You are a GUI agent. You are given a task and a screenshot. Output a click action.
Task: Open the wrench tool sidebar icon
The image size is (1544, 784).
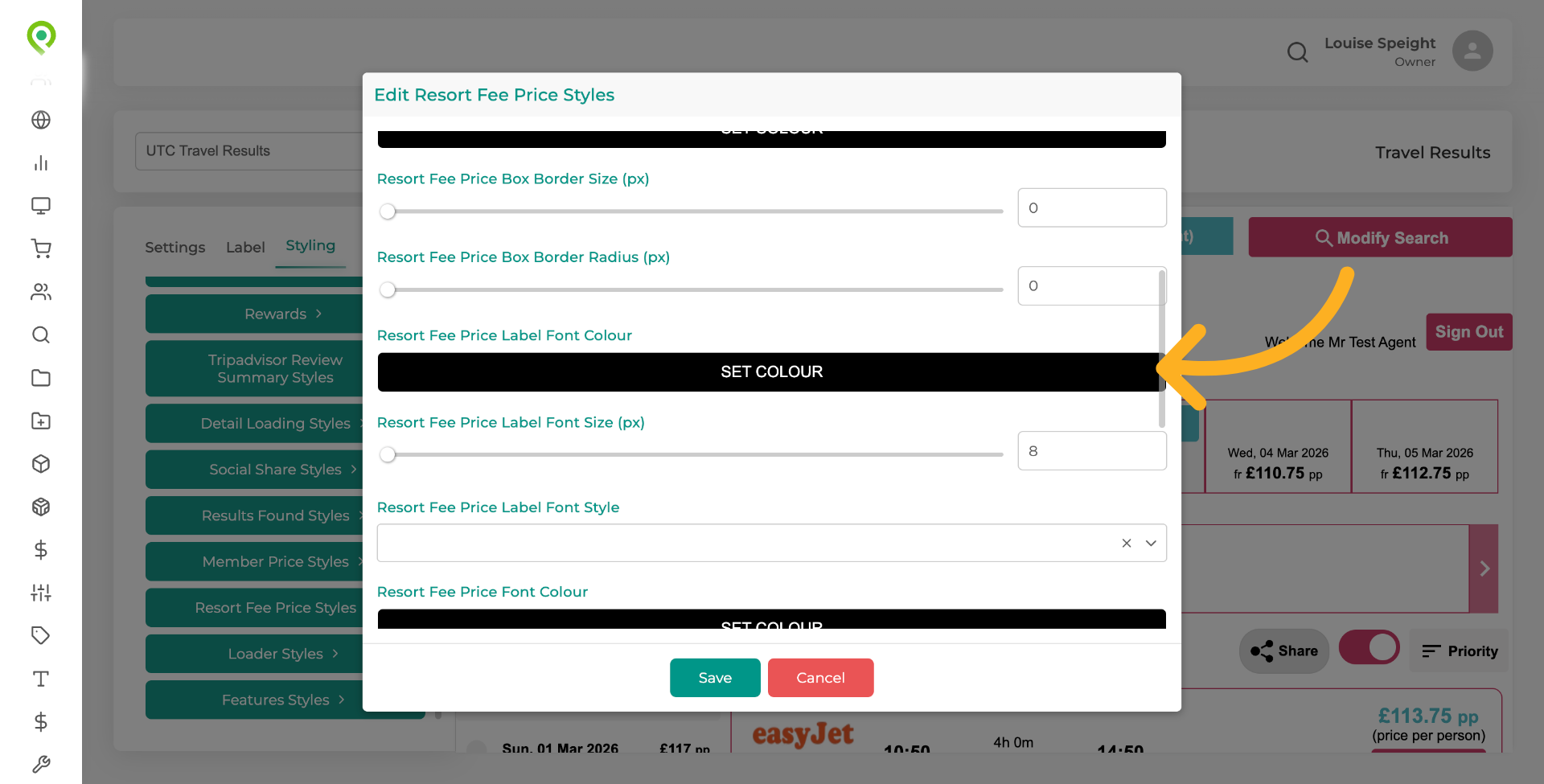(x=41, y=764)
